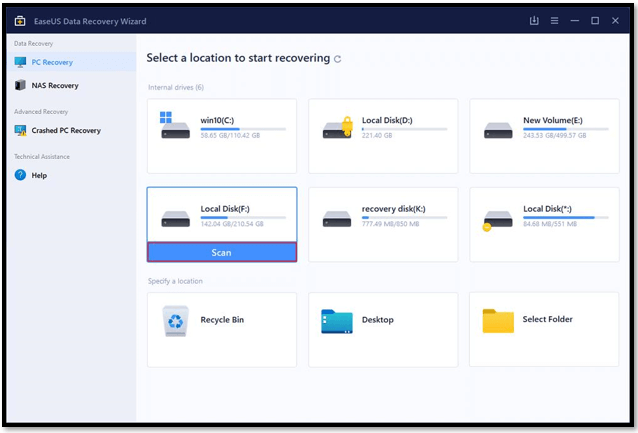Image resolution: width=638 pixels, height=433 pixels.
Task: Select PC Recovery in sidebar
Action: click(72, 62)
